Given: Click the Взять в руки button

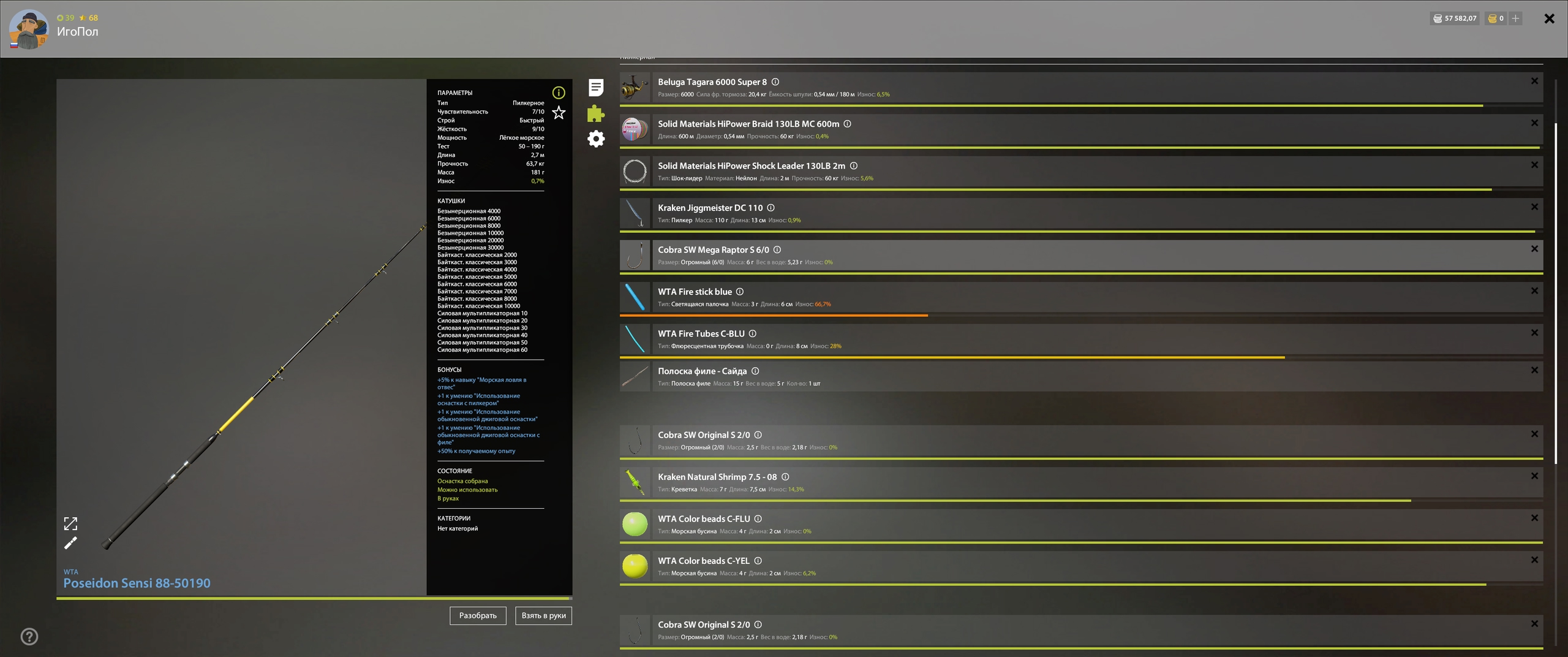Looking at the screenshot, I should click(x=543, y=615).
